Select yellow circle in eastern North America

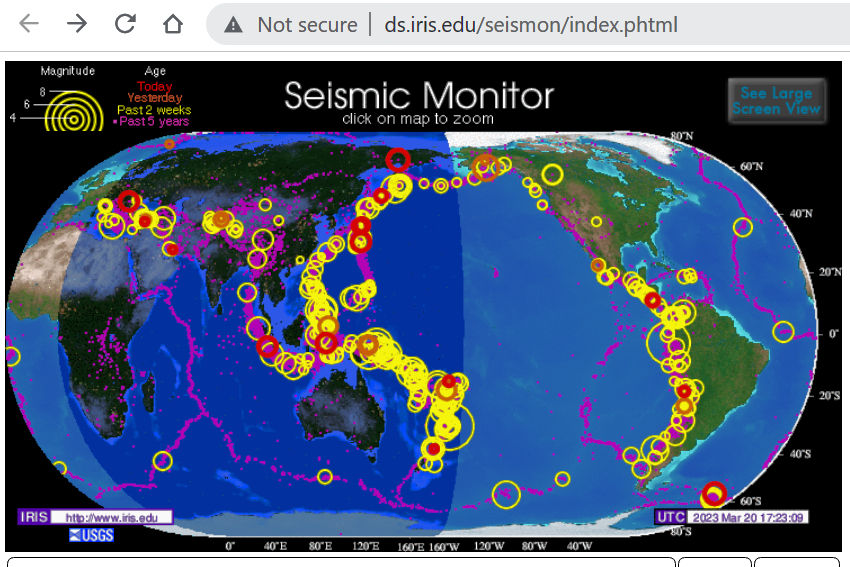tap(742, 227)
